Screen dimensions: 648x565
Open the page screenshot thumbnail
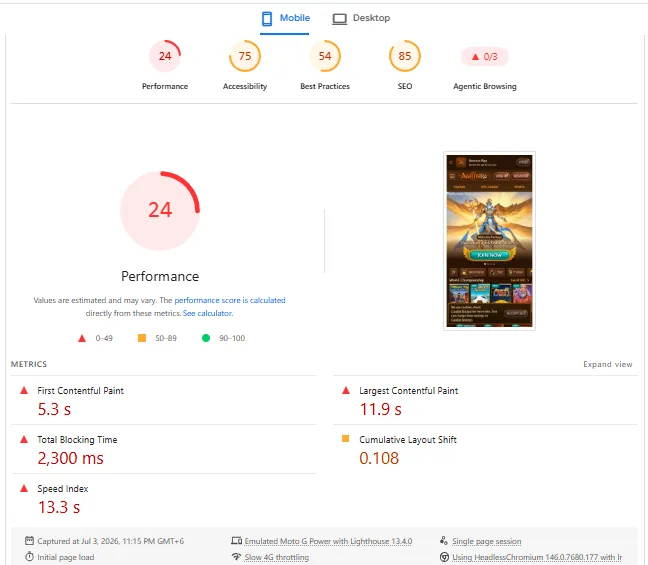(x=489, y=241)
